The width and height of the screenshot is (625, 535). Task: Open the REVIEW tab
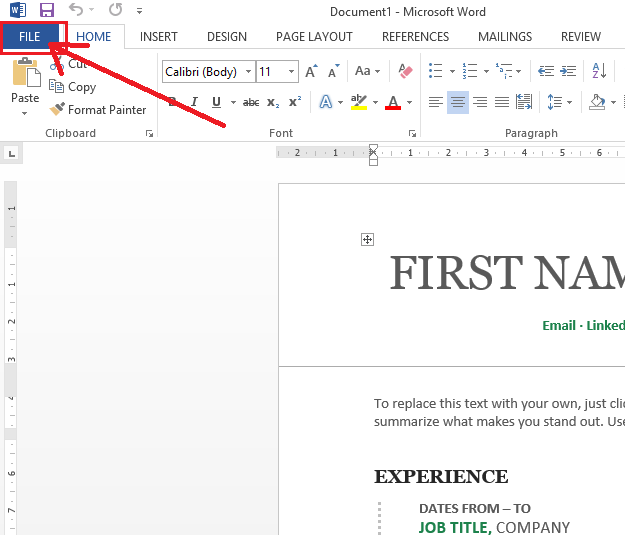pos(581,37)
